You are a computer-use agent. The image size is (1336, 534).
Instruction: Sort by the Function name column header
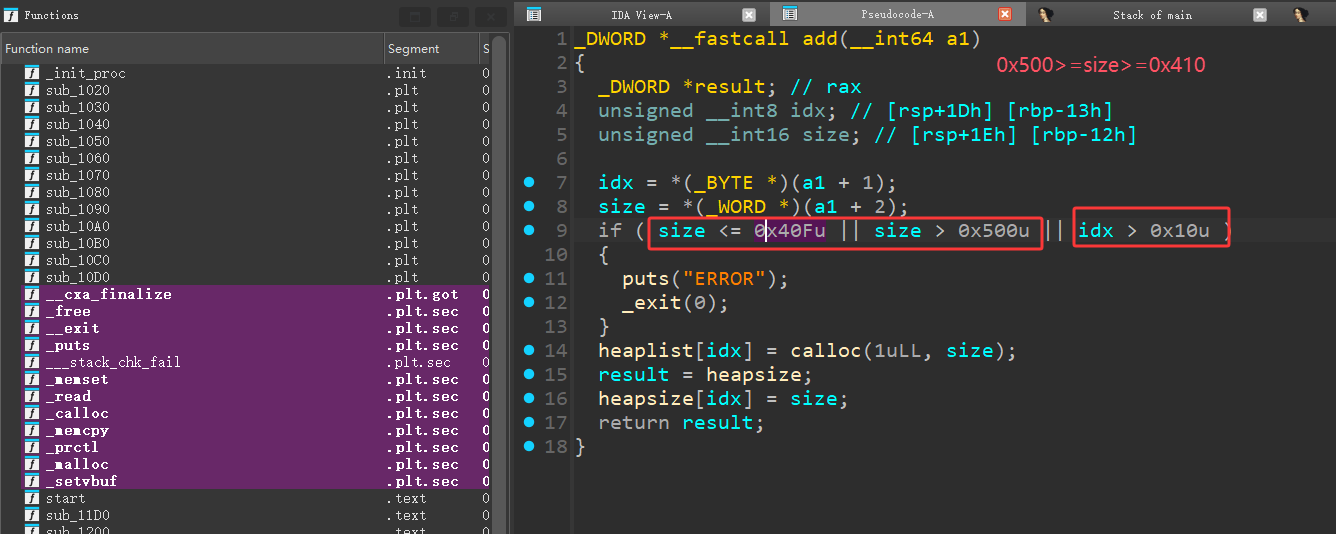pos(192,48)
